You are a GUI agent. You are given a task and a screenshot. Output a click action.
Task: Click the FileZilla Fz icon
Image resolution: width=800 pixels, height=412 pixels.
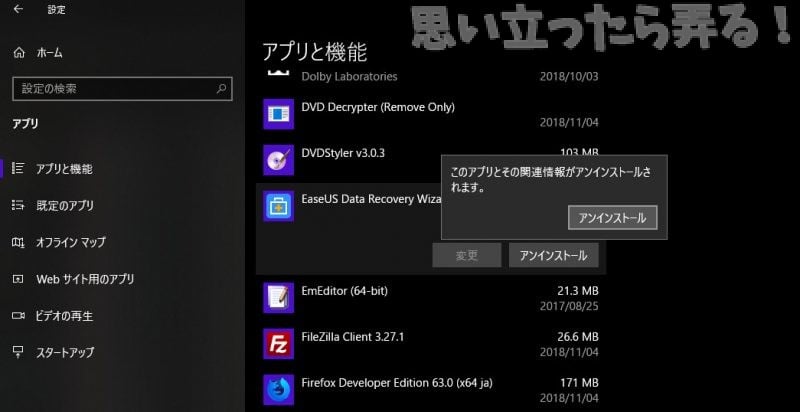click(x=278, y=344)
